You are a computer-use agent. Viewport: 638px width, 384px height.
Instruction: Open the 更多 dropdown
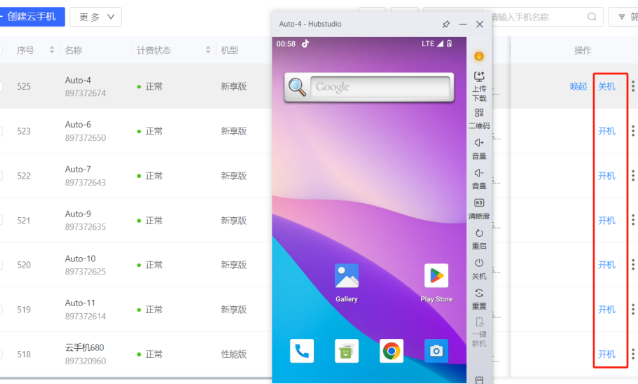tap(96, 17)
